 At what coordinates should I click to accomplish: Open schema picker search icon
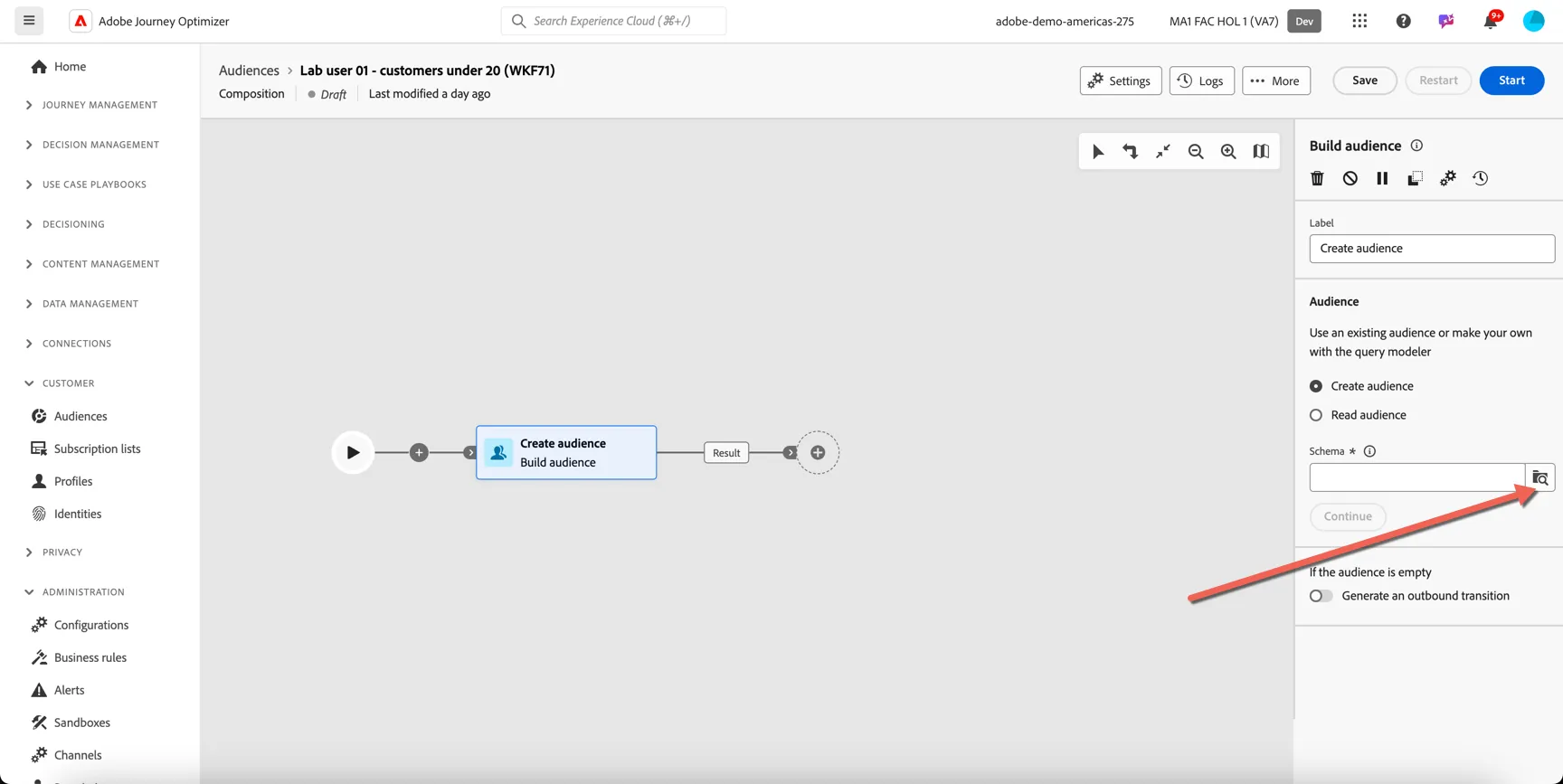pos(1539,477)
